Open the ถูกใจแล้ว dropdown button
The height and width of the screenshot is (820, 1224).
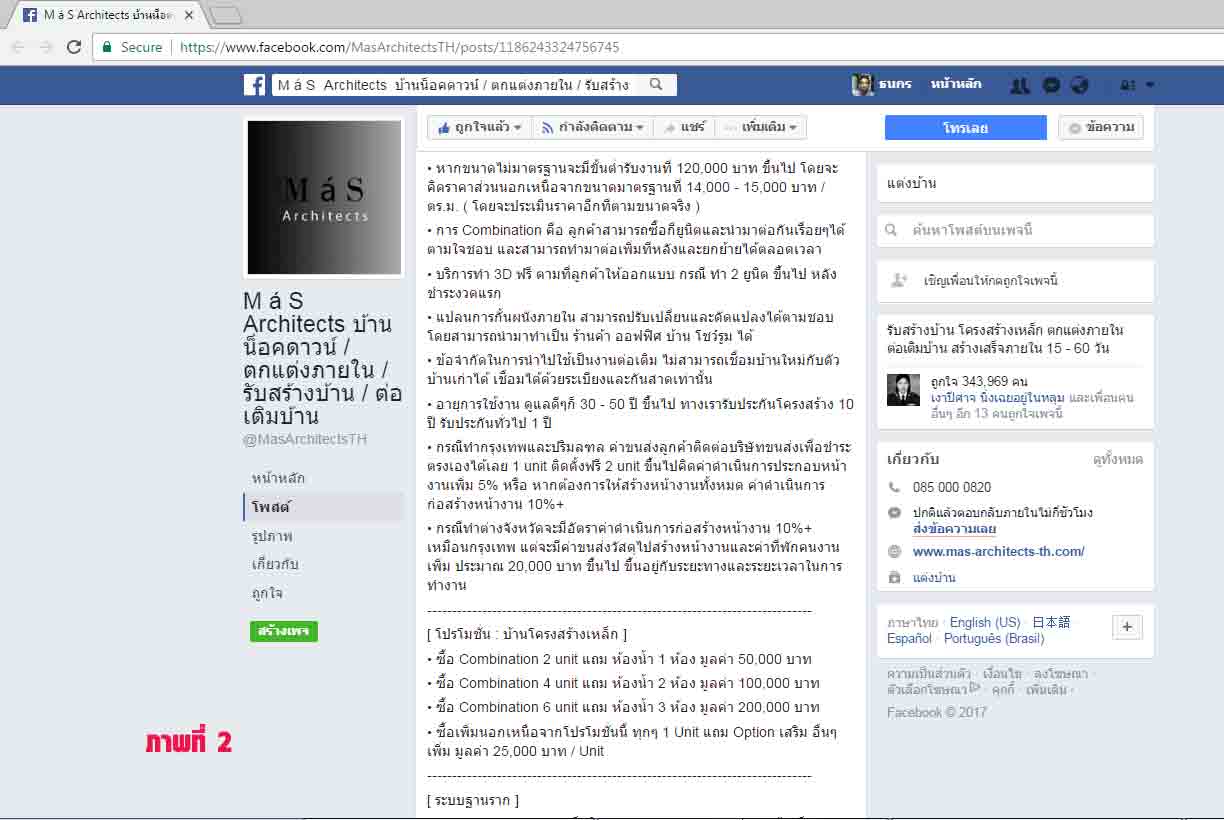pyautogui.click(x=479, y=127)
